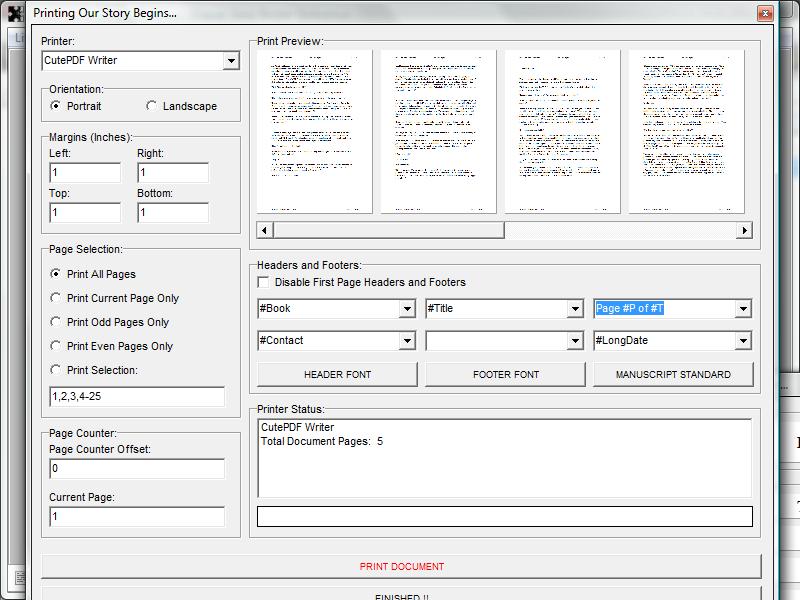Screen dimensions: 800x600
Task: Close the Printing dialog window
Action: (765, 13)
